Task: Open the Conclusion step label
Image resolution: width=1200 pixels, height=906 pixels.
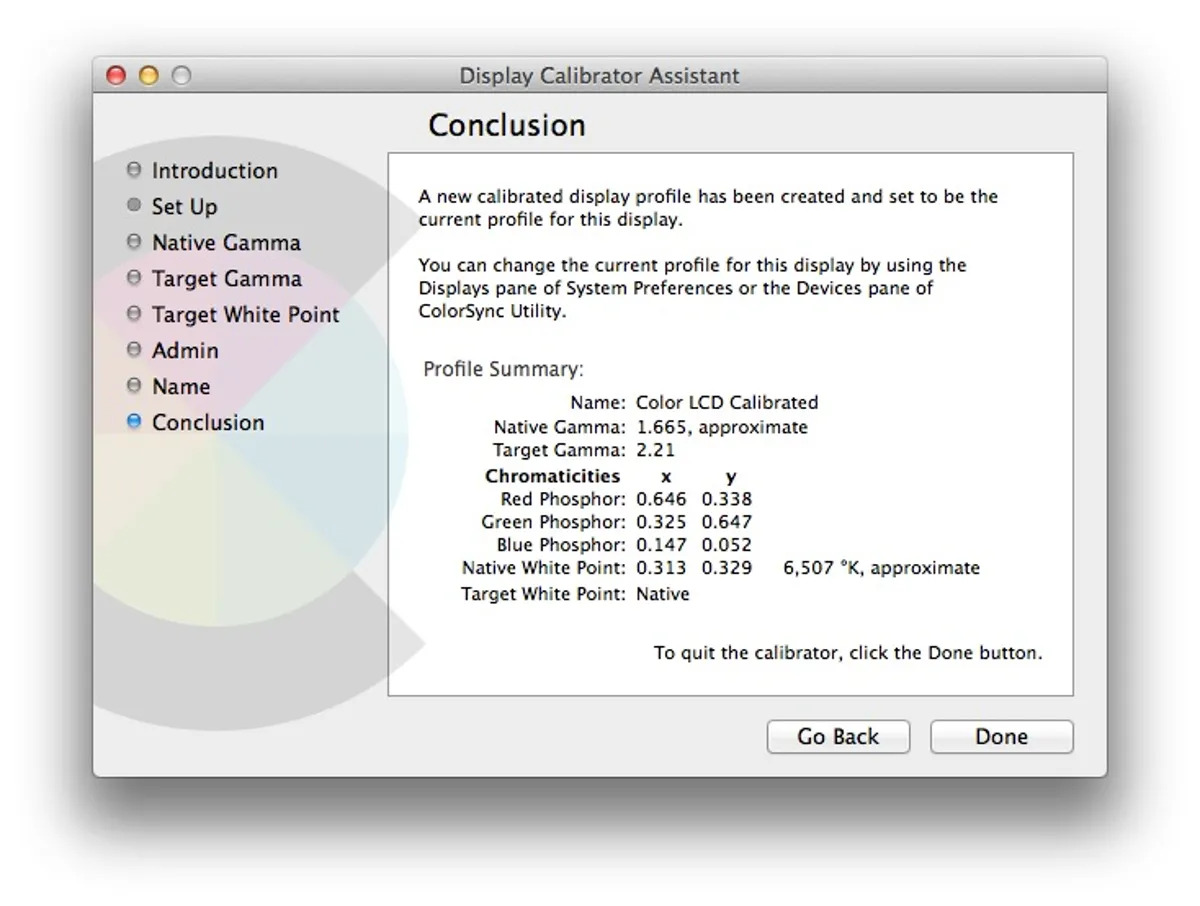Action: click(208, 423)
